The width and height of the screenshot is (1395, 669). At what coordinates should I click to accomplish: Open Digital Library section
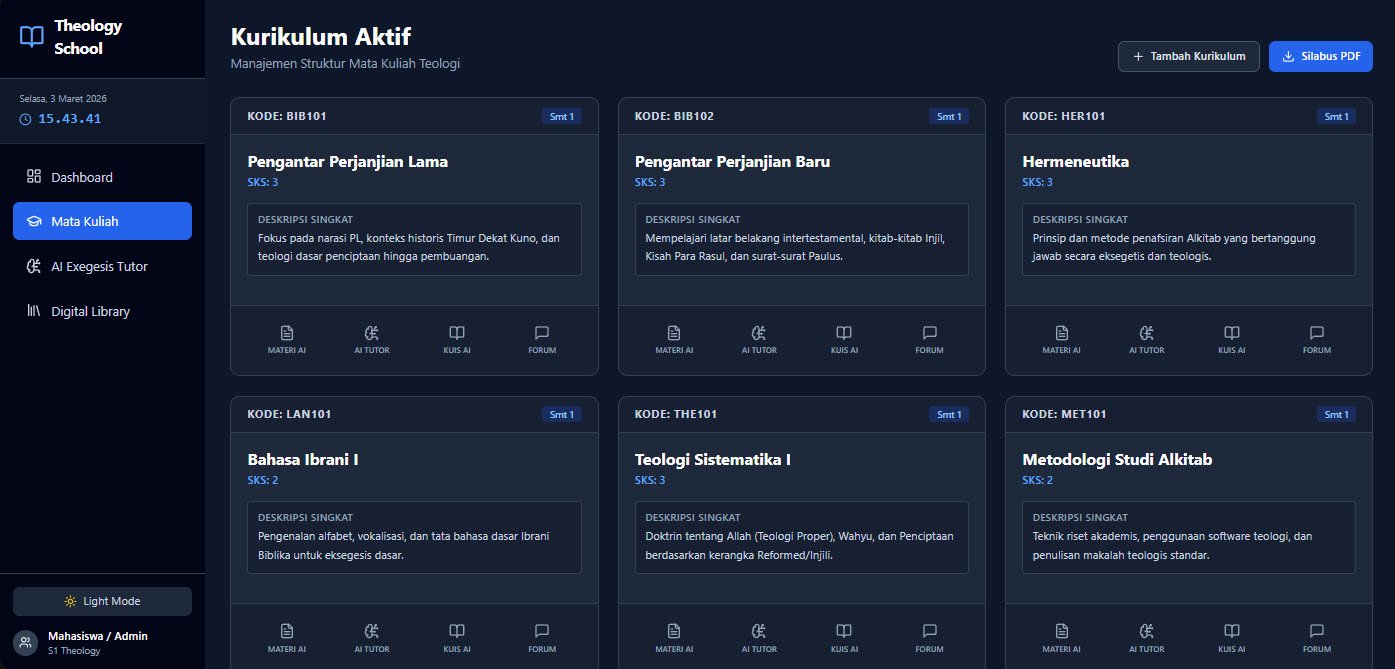[102, 311]
